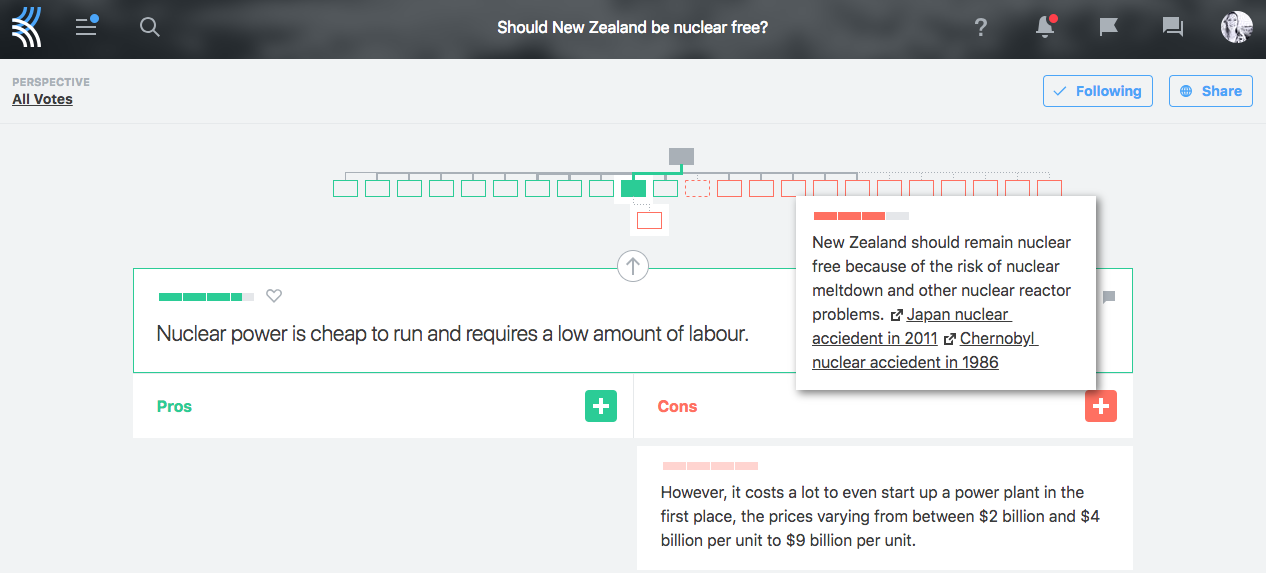Add a new Con with red plus
This screenshot has width=1266, height=573.
(x=1101, y=406)
